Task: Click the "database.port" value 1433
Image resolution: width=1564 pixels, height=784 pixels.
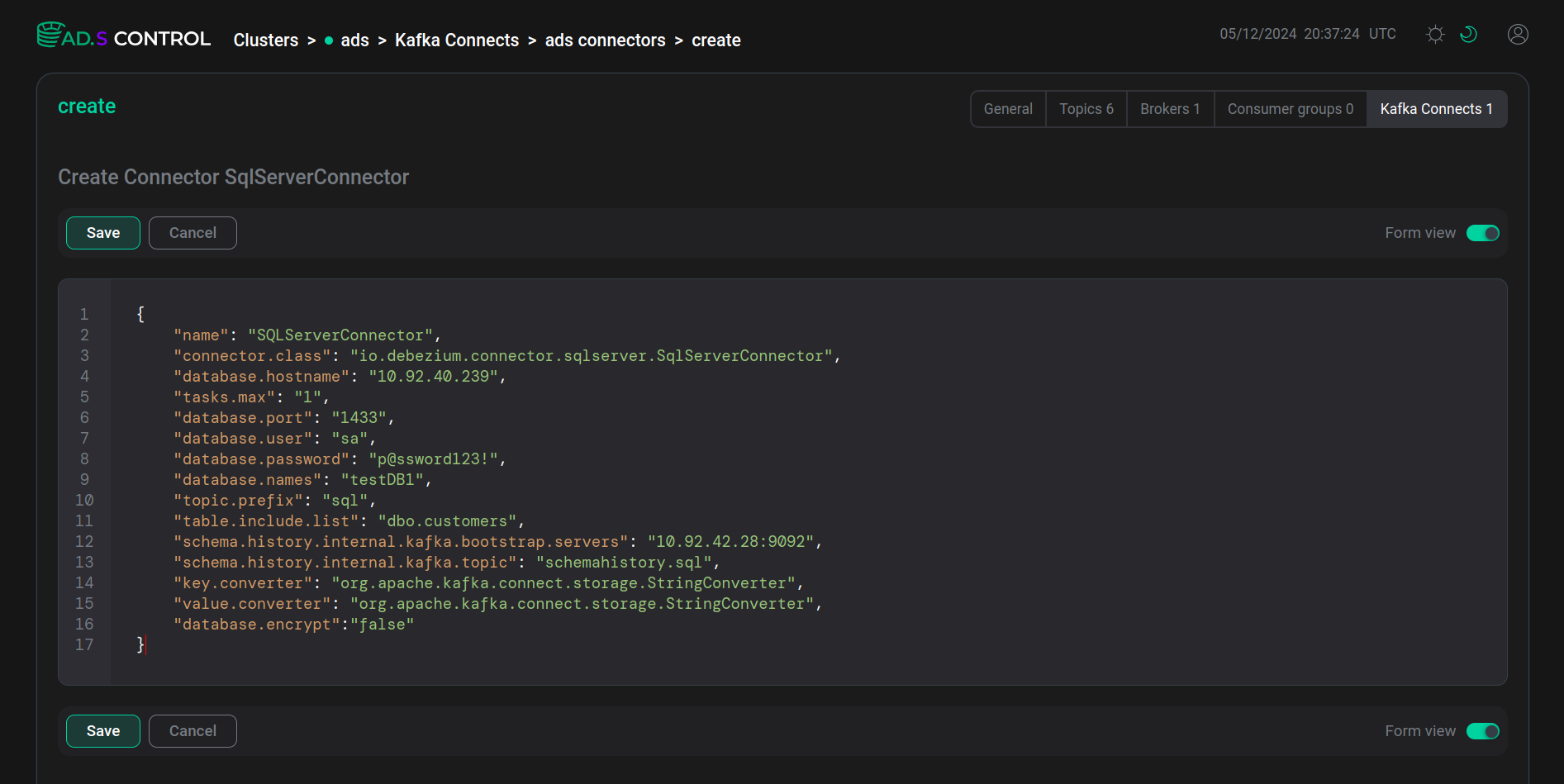Action: [359, 418]
